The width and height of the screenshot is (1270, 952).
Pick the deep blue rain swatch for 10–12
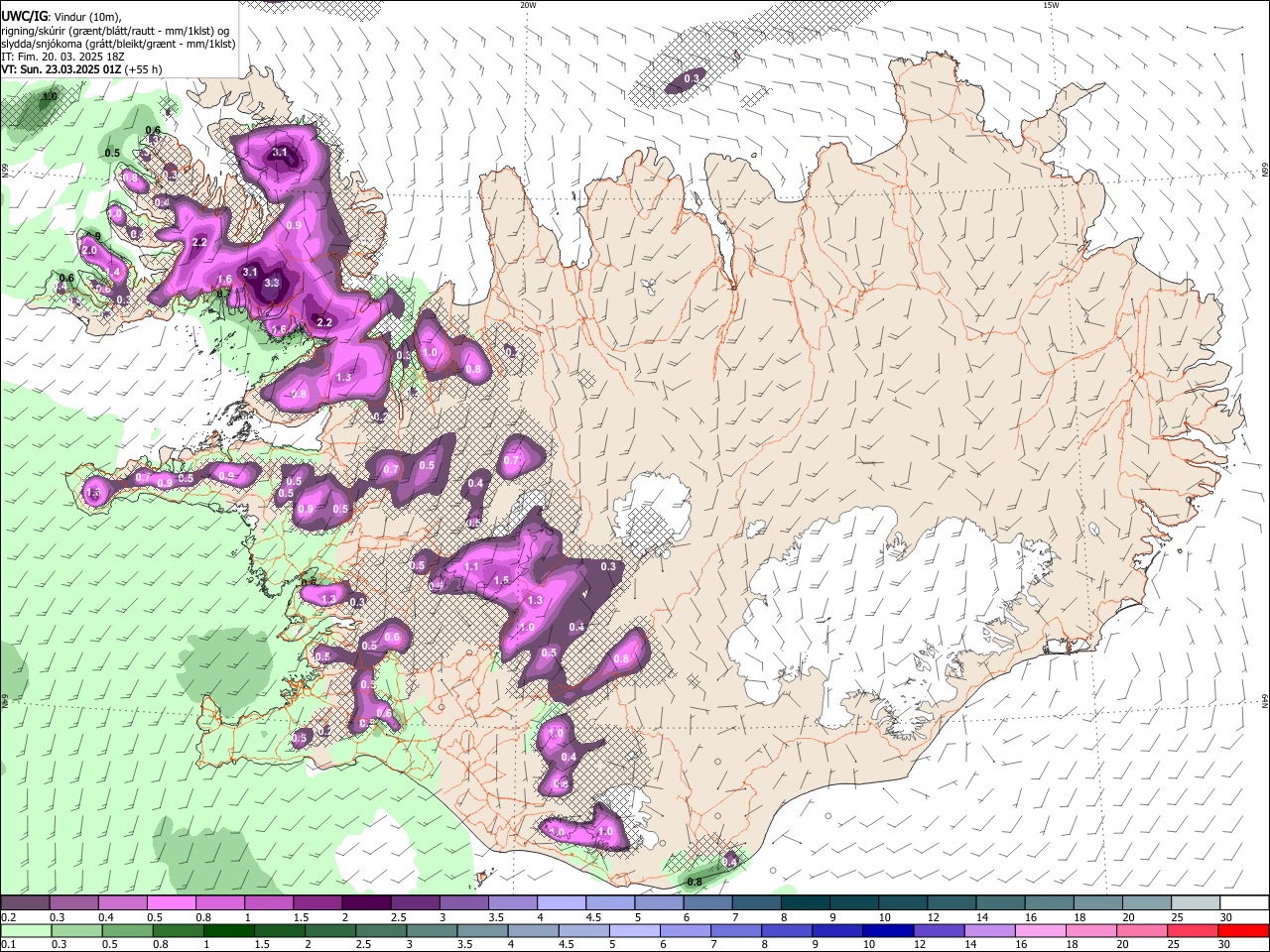886,931
